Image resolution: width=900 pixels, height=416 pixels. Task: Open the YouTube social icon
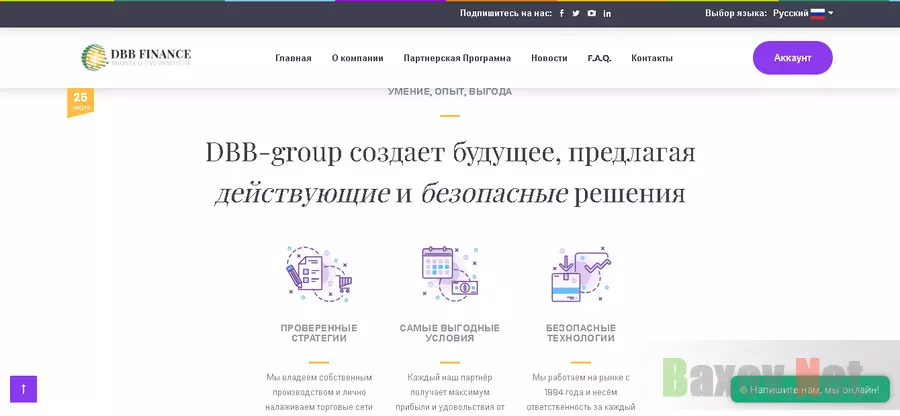tap(591, 13)
